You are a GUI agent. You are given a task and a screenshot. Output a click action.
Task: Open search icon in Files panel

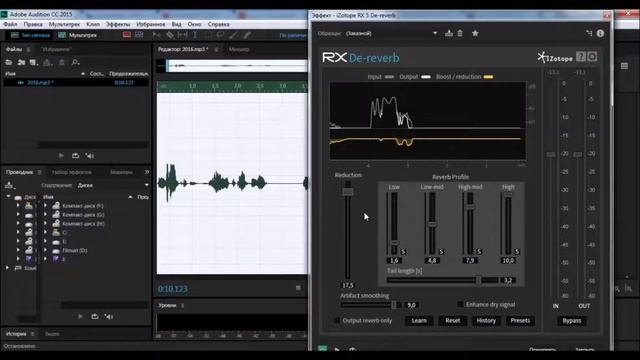(x=76, y=62)
